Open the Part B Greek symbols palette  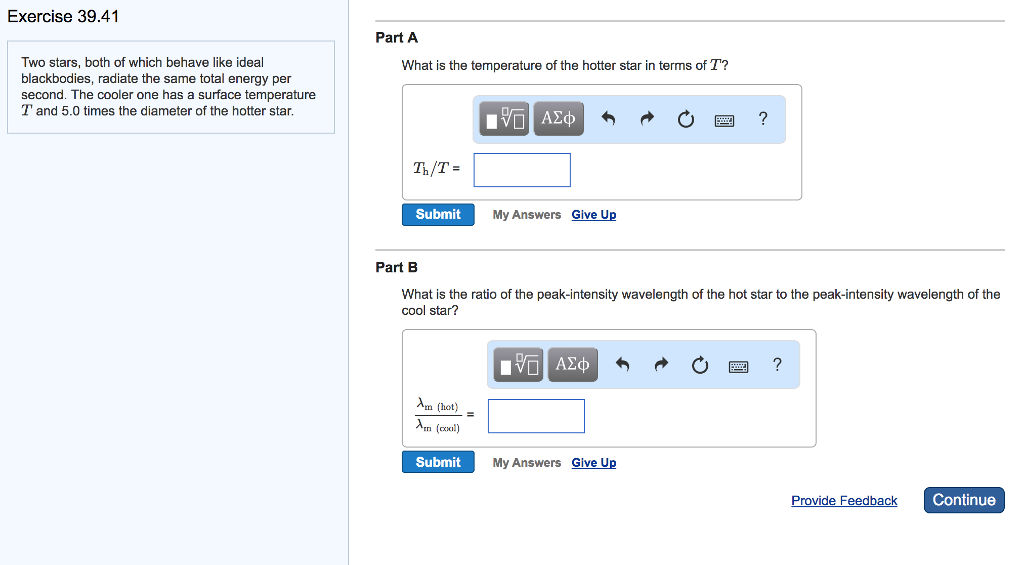click(572, 365)
